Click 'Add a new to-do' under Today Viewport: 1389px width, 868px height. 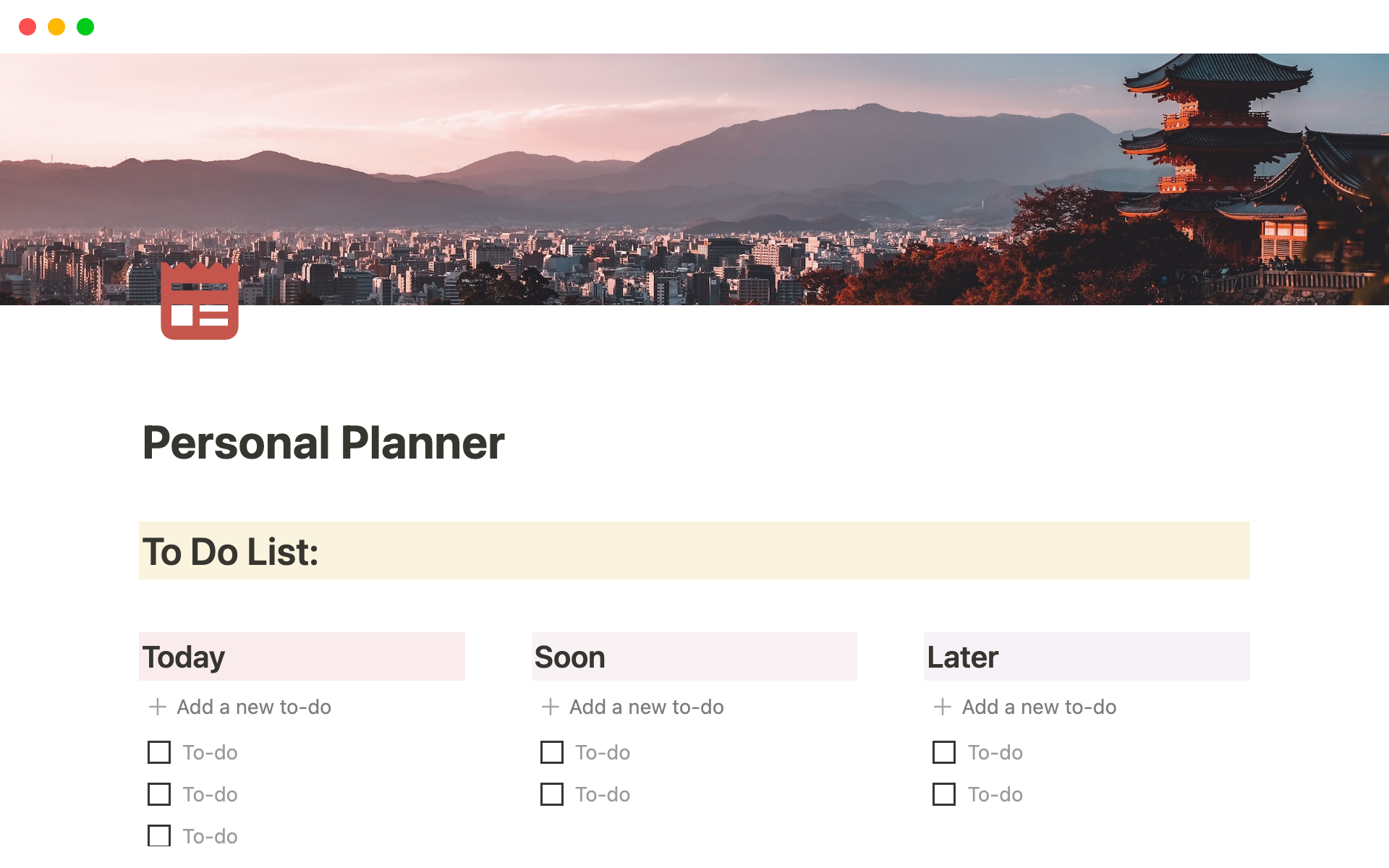(254, 707)
